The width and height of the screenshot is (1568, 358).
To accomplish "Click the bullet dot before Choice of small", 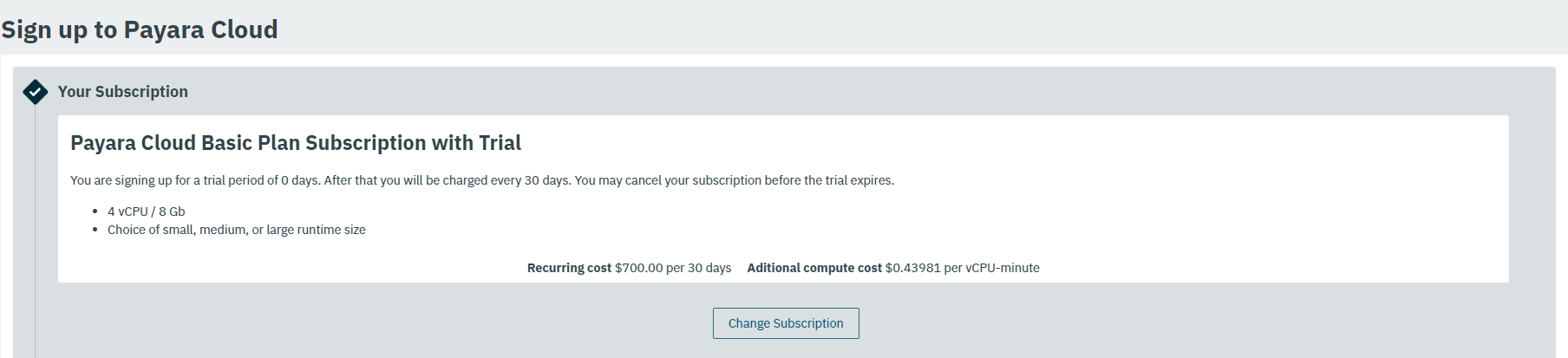I will [95, 230].
